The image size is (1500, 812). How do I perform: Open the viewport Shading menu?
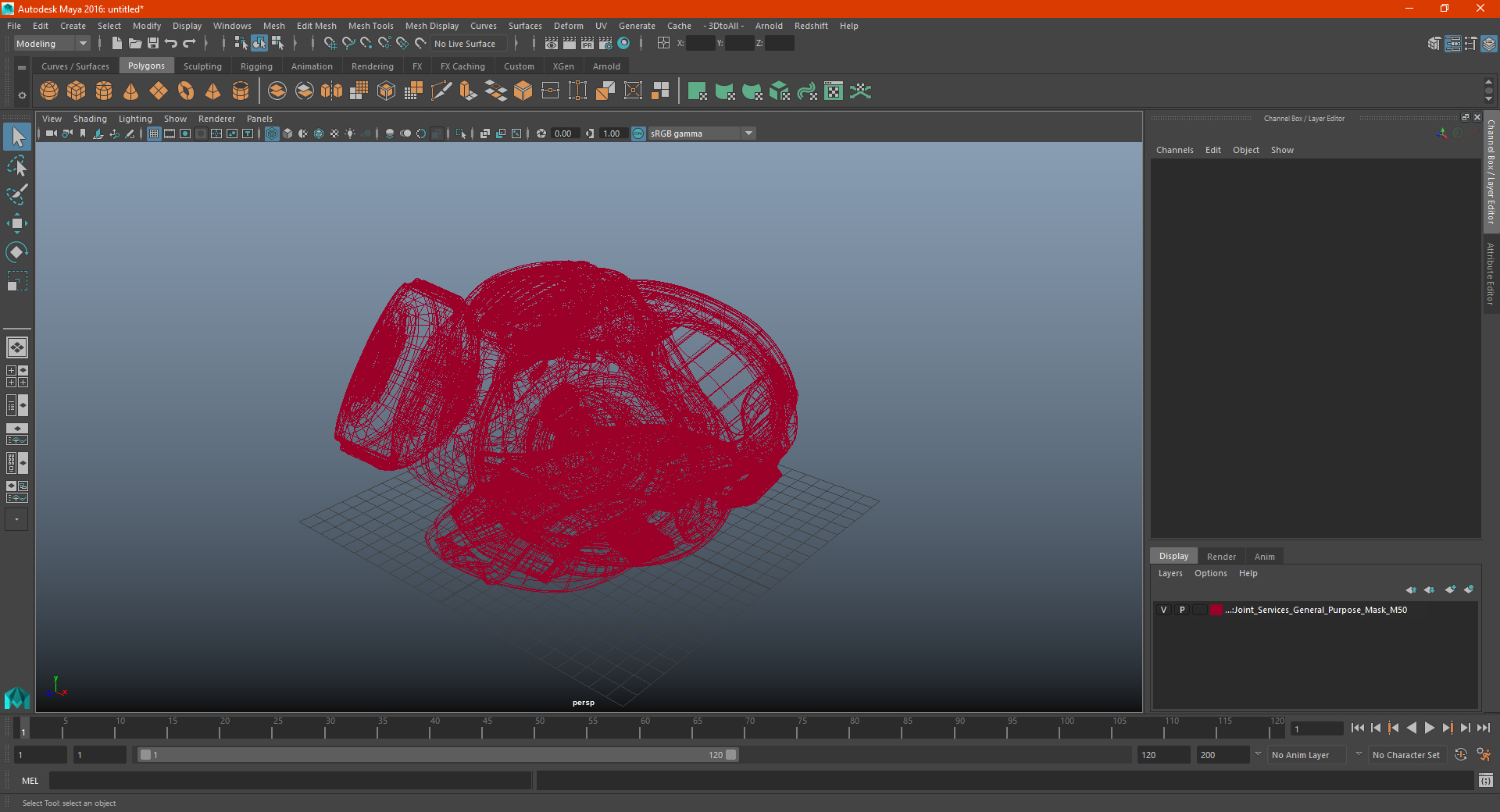(90, 119)
